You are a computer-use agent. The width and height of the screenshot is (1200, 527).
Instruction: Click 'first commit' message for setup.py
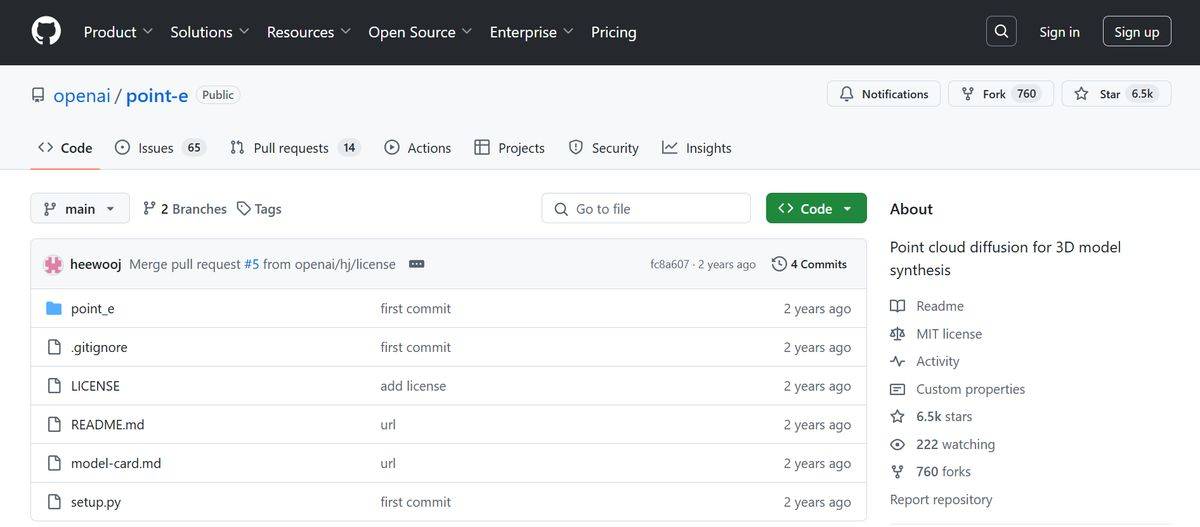[415, 502]
